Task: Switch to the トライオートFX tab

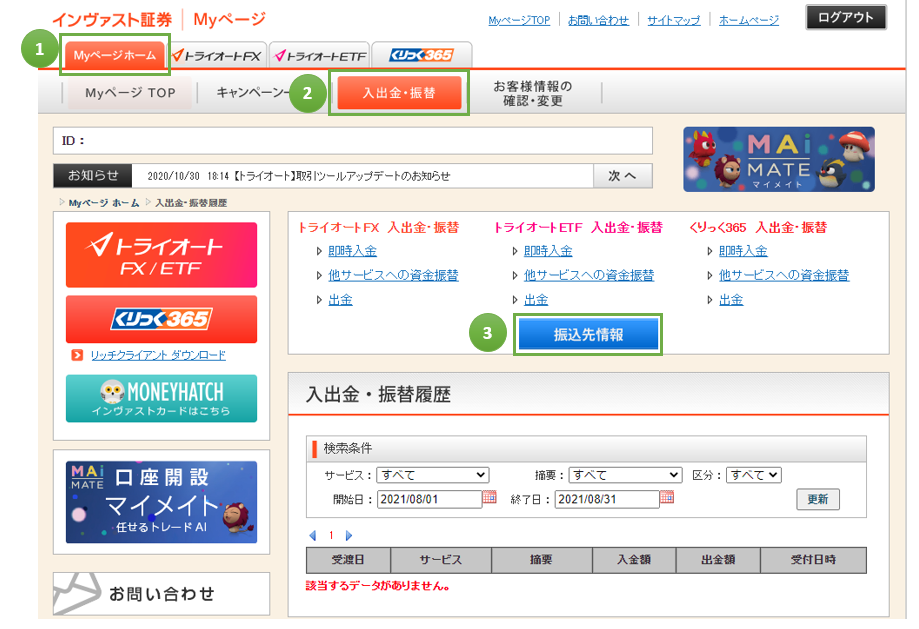Action: coord(217,56)
